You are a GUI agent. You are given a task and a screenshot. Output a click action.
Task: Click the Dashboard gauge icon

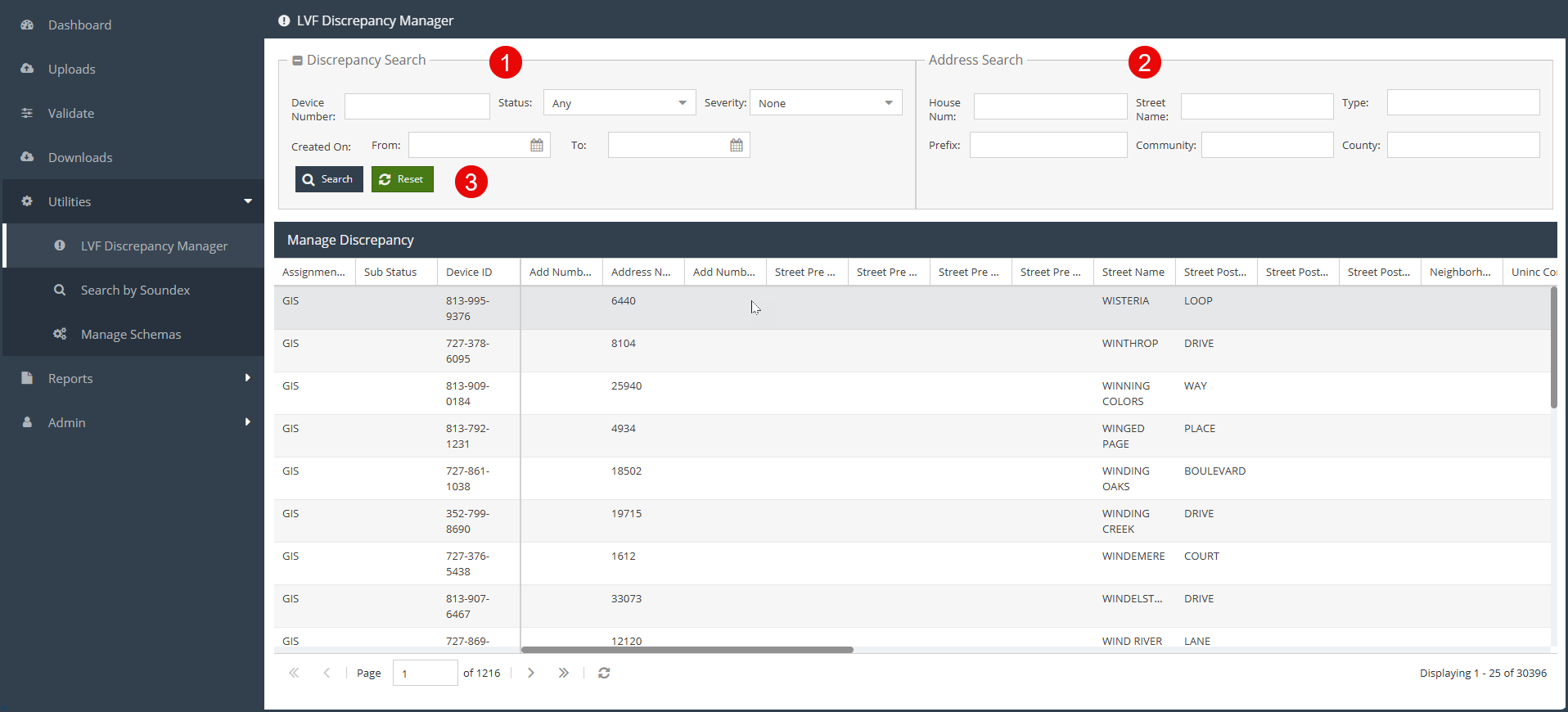[27, 25]
